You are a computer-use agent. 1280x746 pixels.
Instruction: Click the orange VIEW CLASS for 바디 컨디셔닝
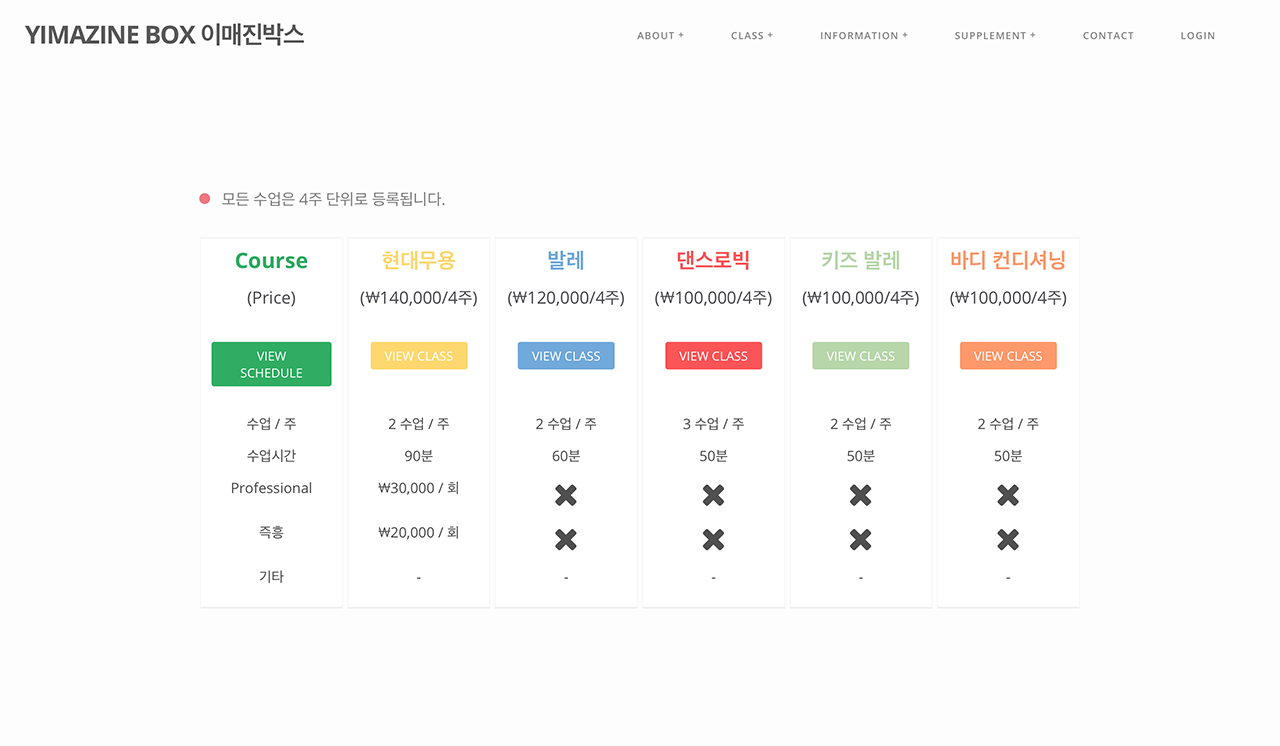(x=1008, y=356)
